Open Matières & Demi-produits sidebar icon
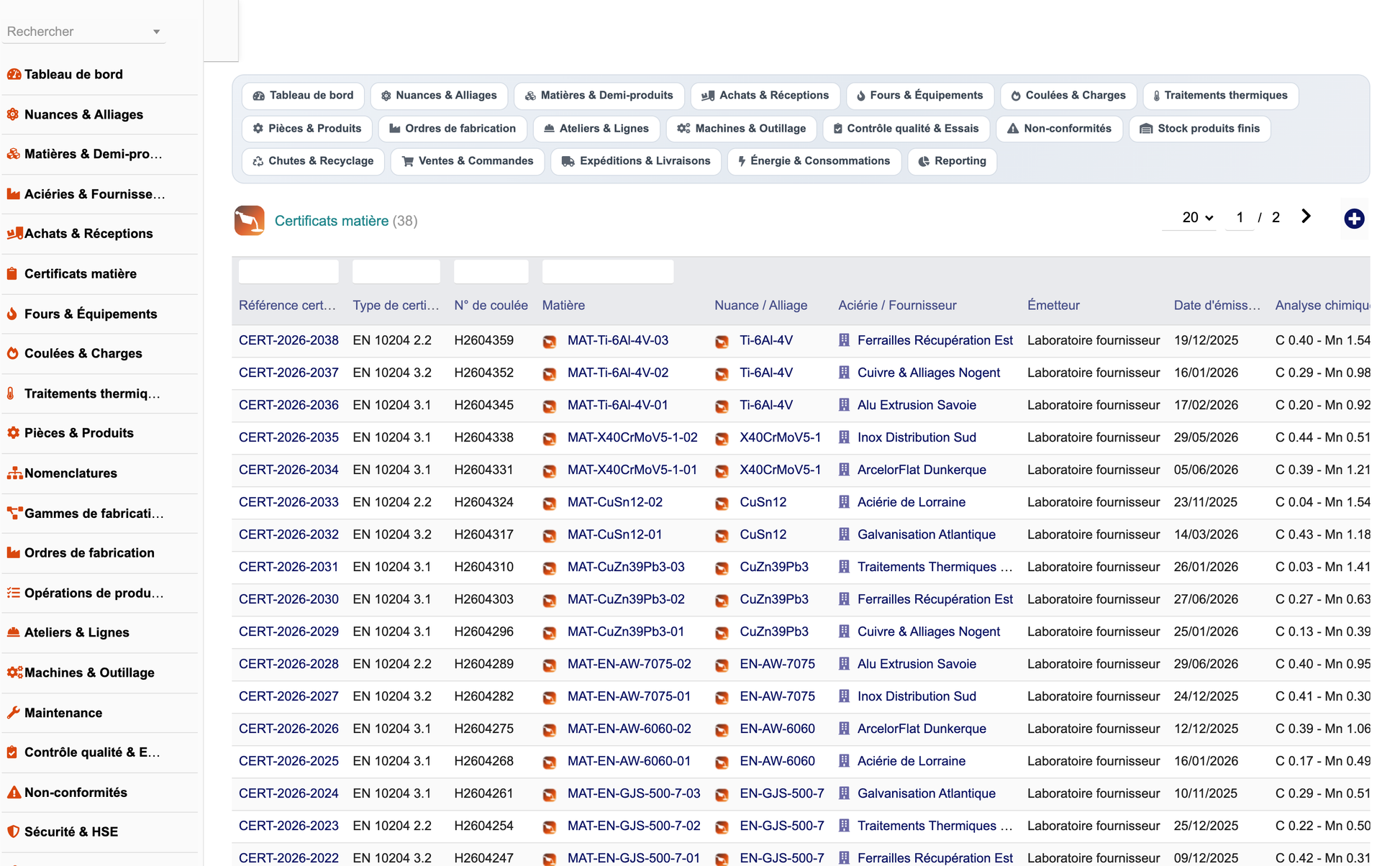 [13, 154]
